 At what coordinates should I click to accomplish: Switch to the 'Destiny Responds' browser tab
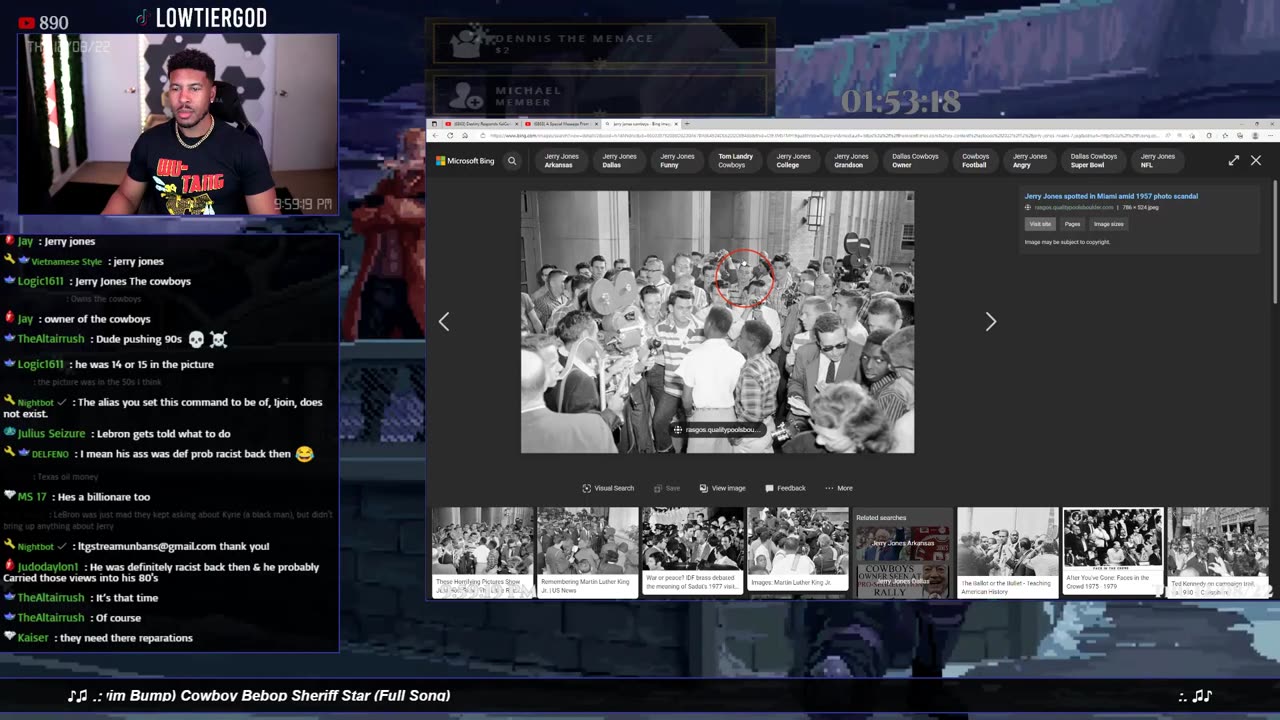pyautogui.click(x=480, y=124)
